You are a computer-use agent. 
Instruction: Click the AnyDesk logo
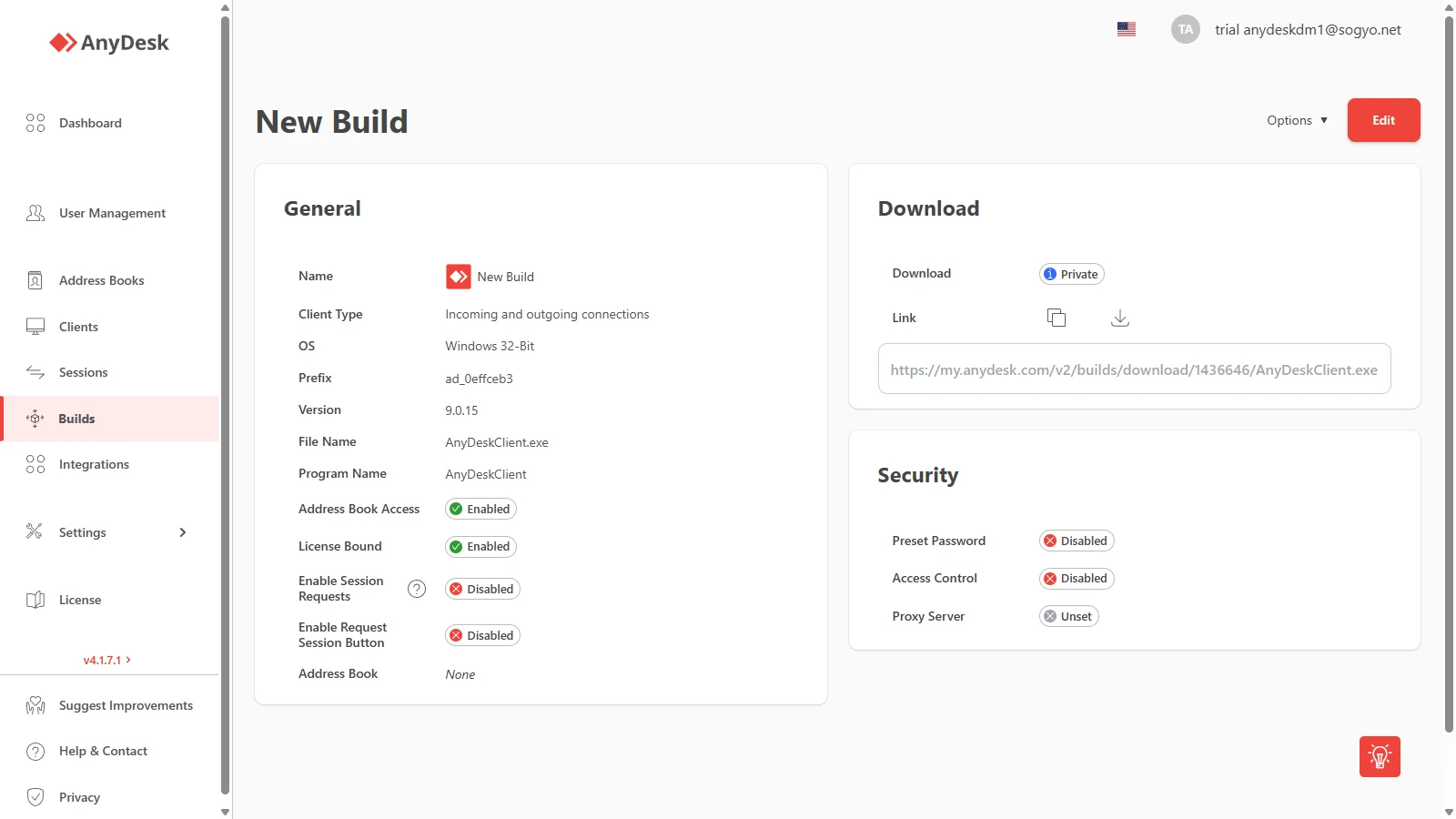click(x=109, y=43)
